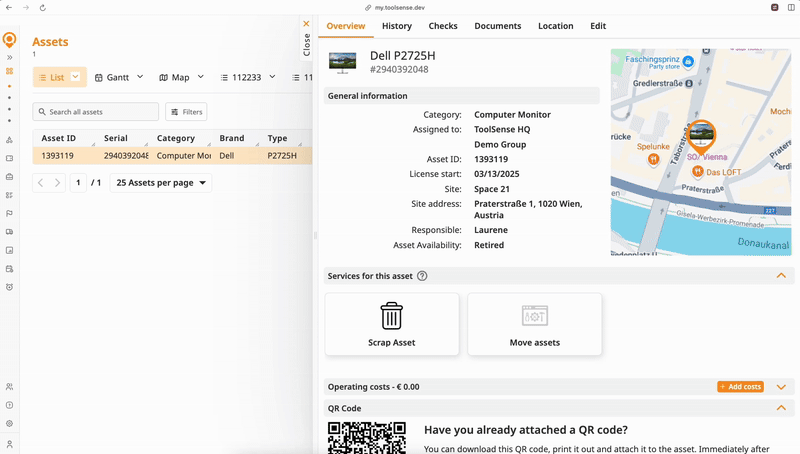Click the Scrap Asset trash tile
The height and width of the screenshot is (454, 800).
[392, 324]
